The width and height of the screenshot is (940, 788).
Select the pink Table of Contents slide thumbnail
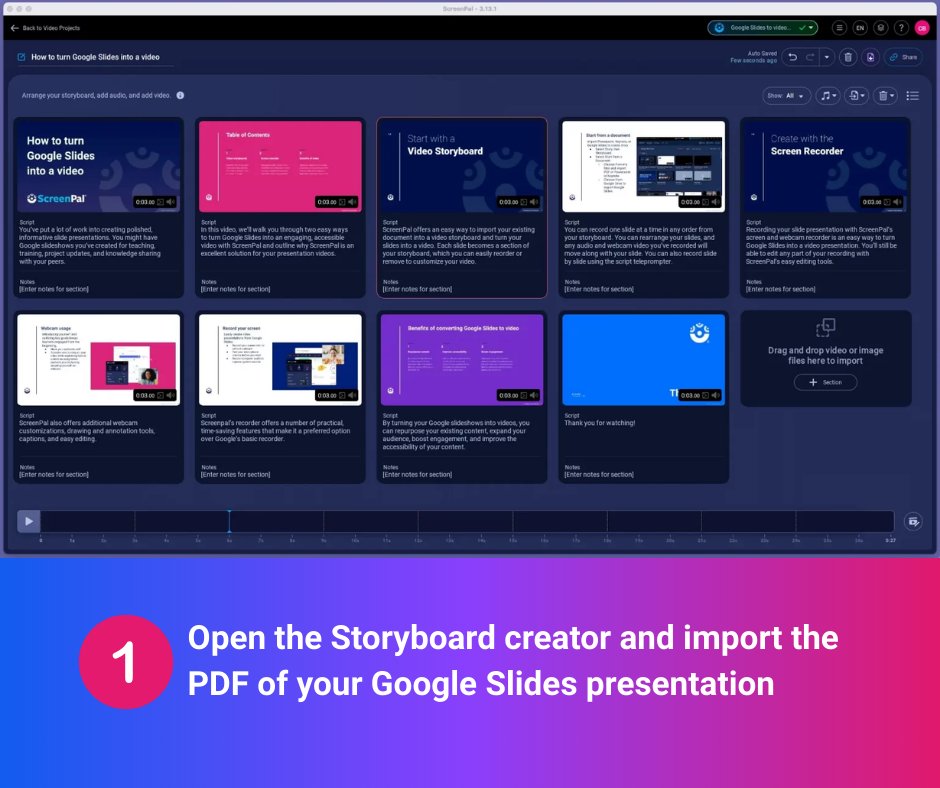(280, 166)
